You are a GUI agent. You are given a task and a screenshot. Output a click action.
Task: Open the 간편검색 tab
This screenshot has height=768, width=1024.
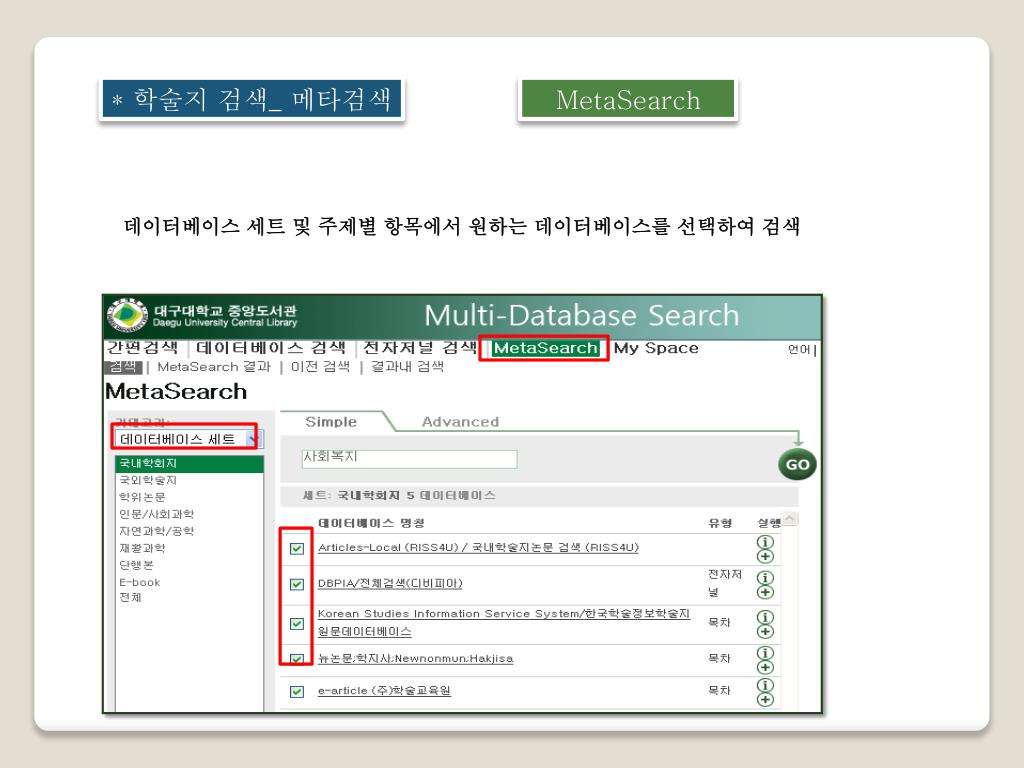pyautogui.click(x=142, y=347)
